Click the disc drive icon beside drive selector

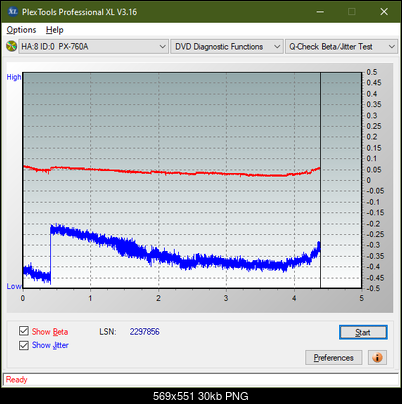click(x=11, y=46)
